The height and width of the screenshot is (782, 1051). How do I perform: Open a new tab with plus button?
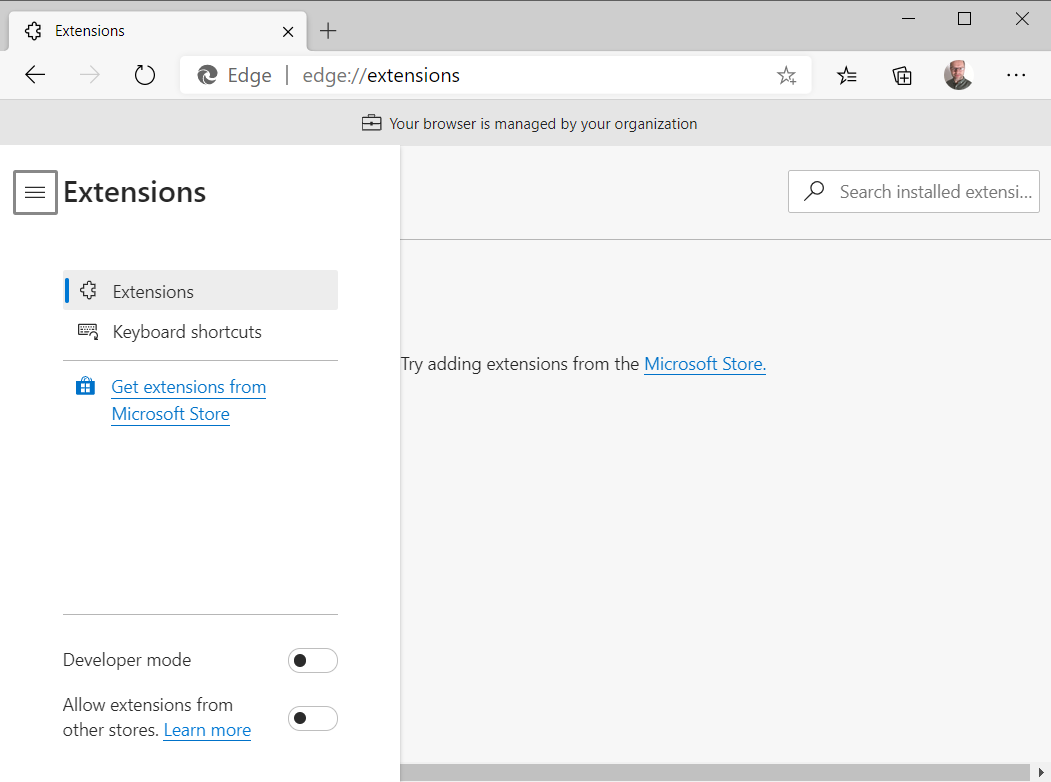[x=328, y=31]
